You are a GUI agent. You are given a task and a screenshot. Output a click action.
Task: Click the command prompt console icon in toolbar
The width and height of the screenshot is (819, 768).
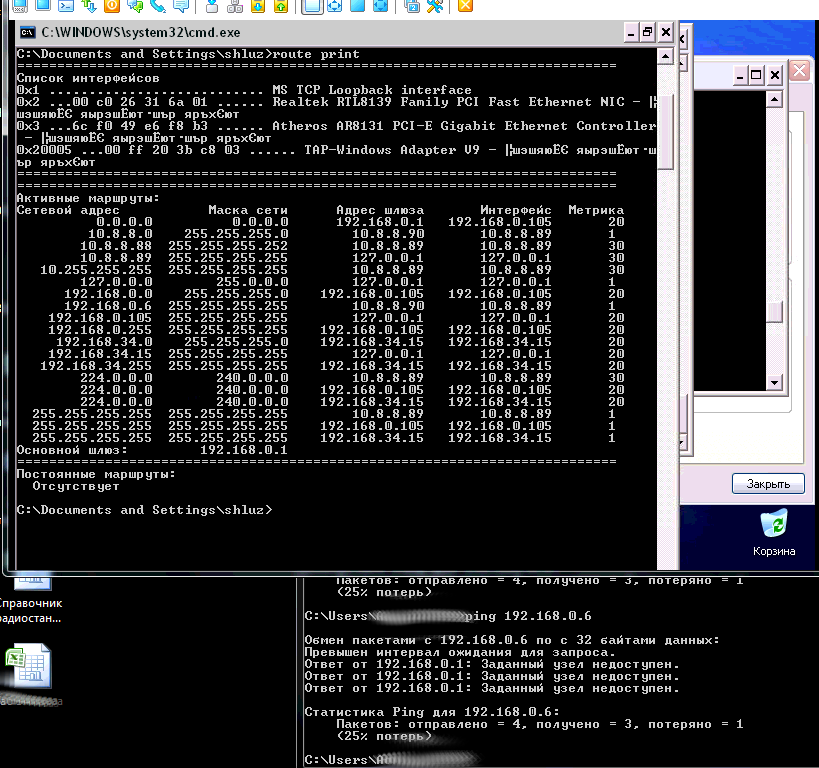(66, 6)
